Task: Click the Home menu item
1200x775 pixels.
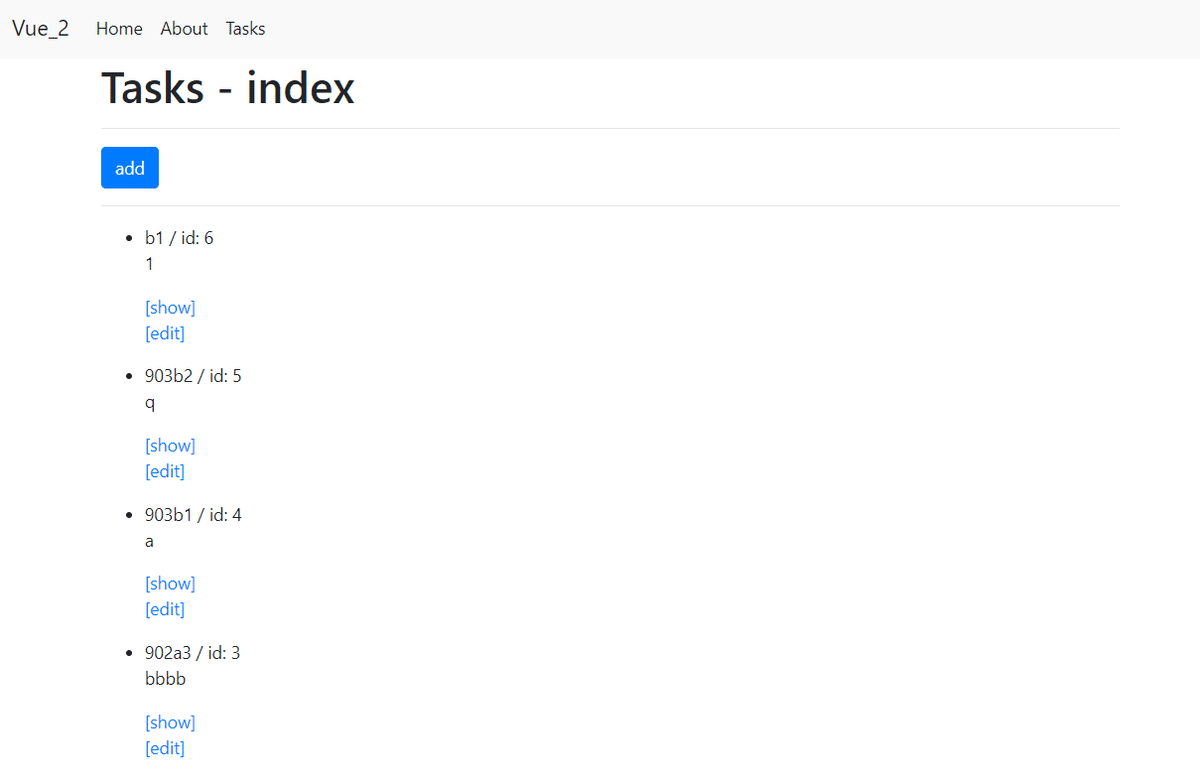Action: [119, 28]
